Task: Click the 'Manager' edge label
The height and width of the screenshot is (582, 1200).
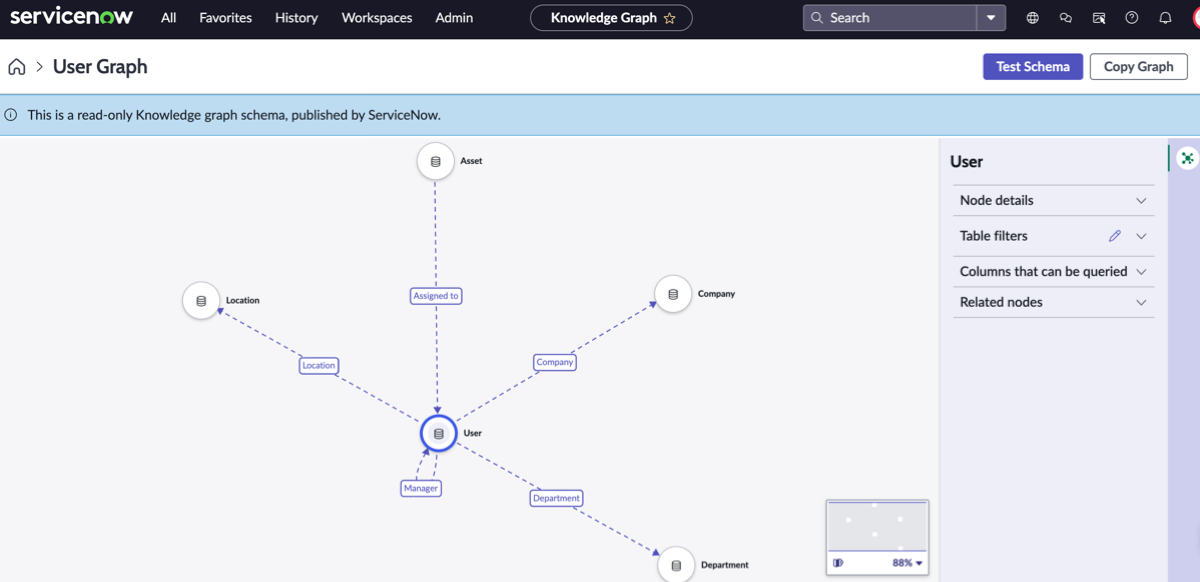Action: pyautogui.click(x=421, y=488)
